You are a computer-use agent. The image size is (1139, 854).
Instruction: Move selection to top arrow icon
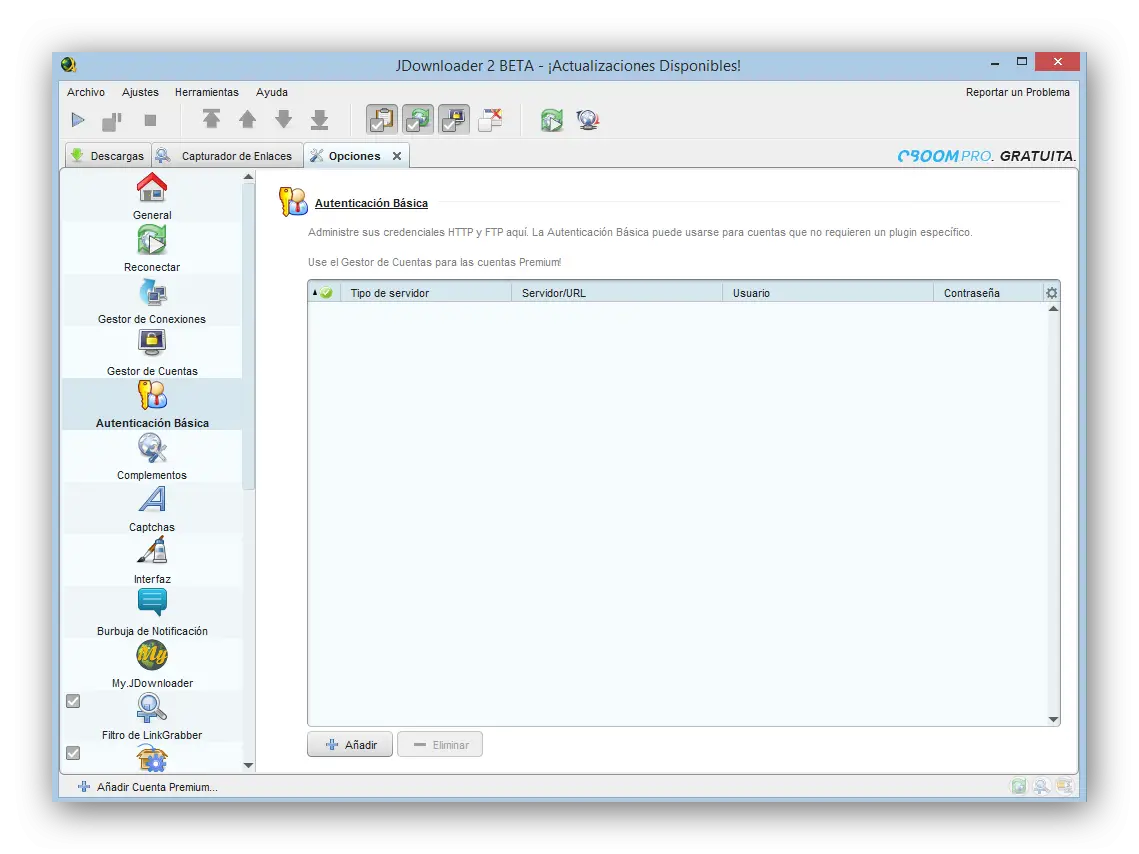pos(211,119)
